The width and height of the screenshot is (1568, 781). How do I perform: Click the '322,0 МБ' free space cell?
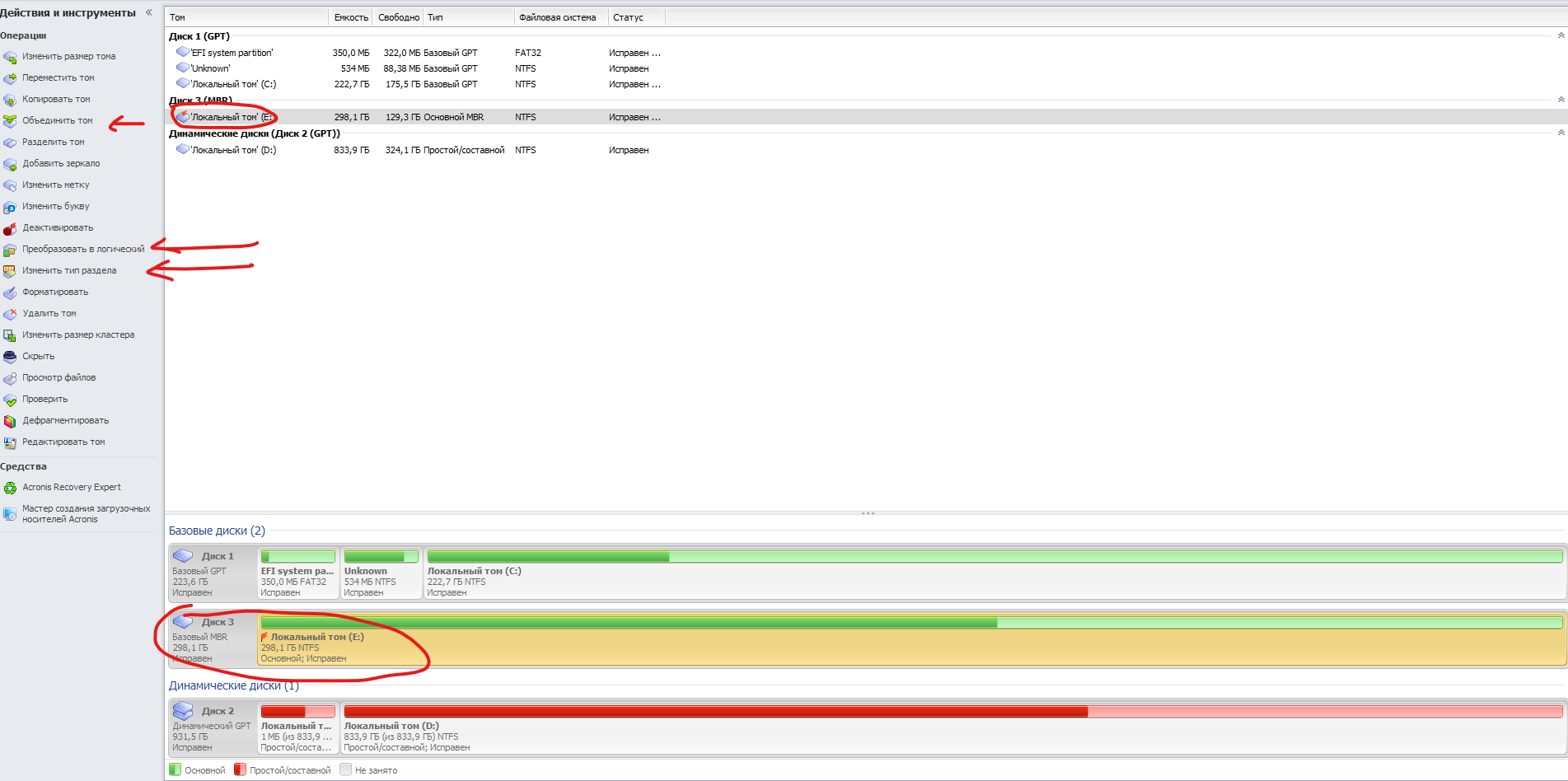tap(402, 53)
